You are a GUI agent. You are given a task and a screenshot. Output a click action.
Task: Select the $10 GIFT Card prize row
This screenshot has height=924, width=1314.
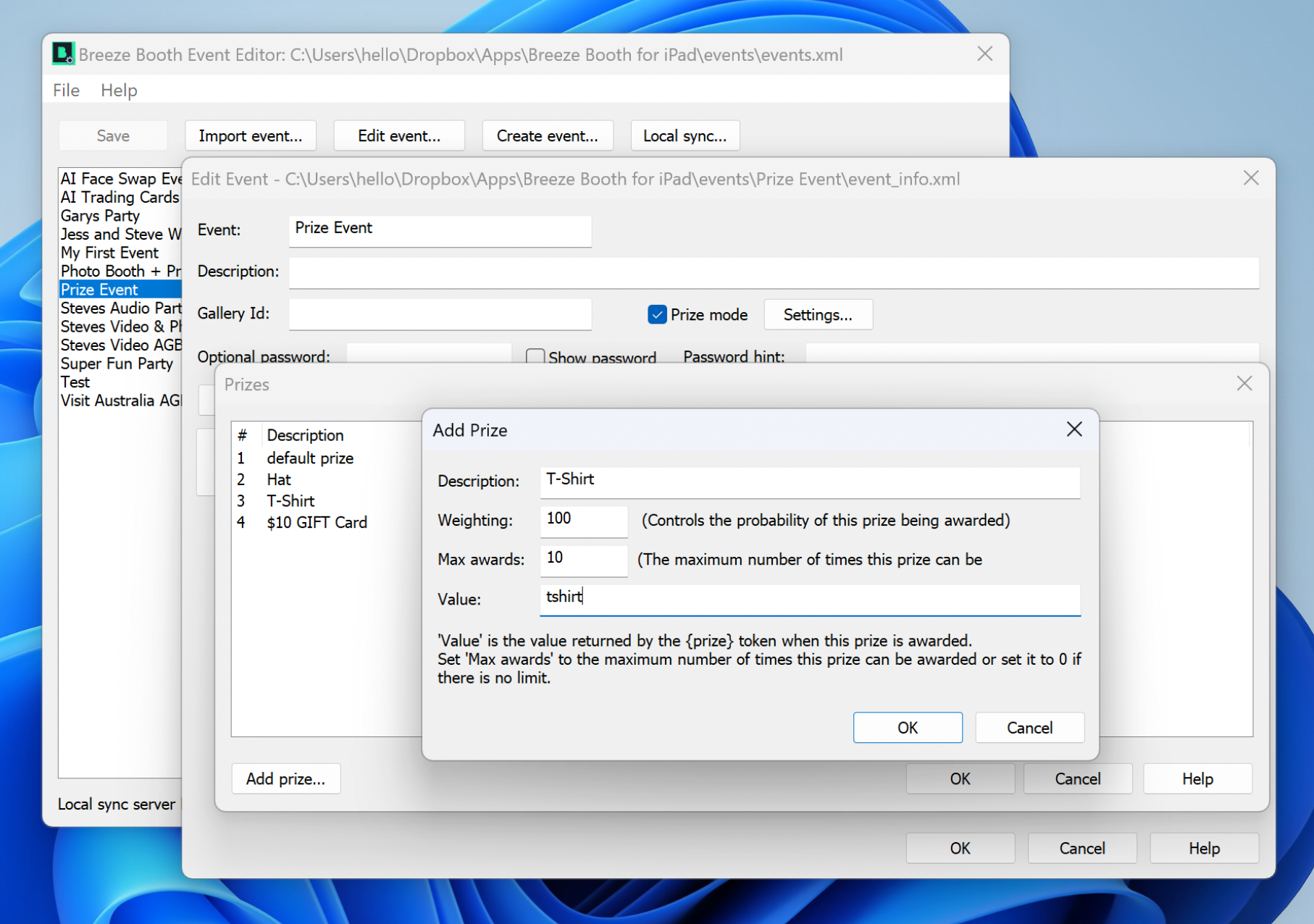pos(317,523)
